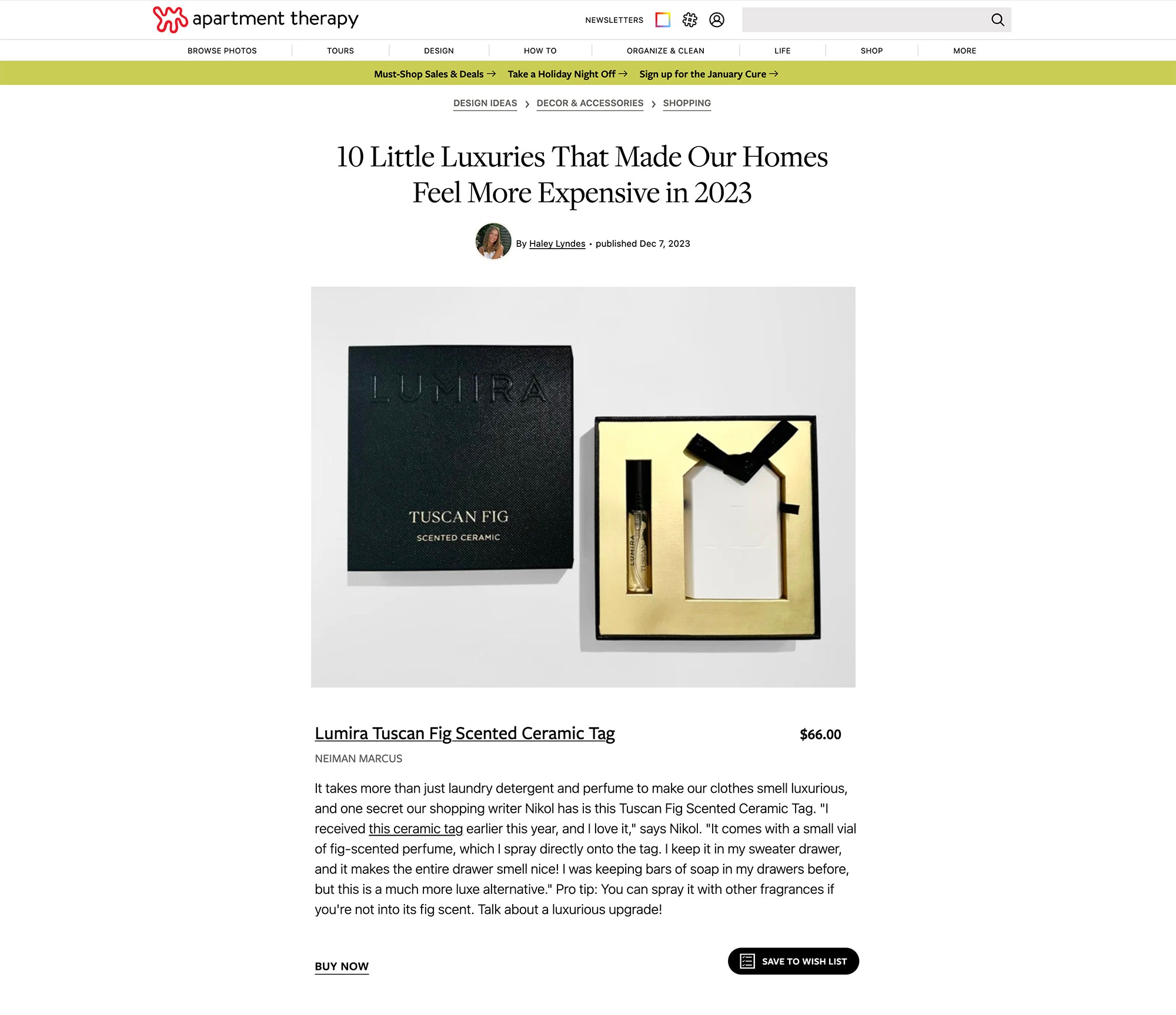Viewport: 1176px width, 1015px height.
Task: Click the Haley Lyndes author profile link
Action: (557, 243)
